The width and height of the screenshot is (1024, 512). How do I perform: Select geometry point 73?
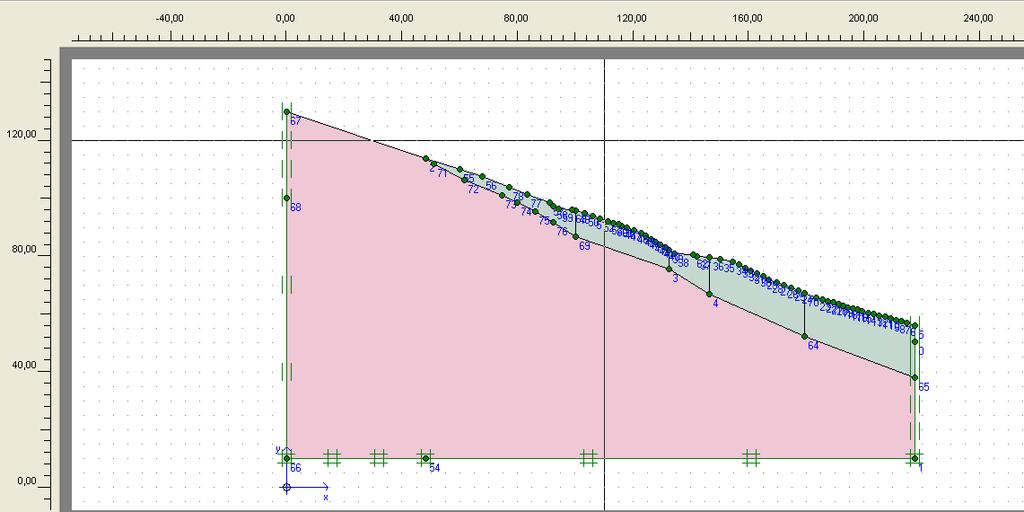pos(502,195)
